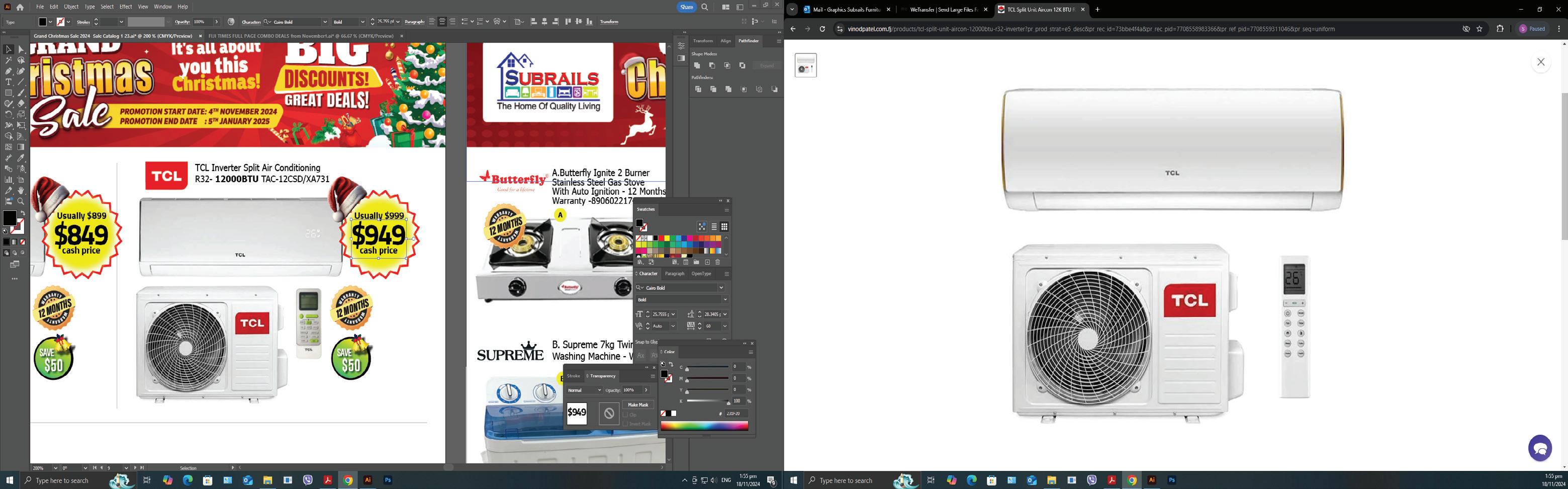Pick the Eyedropper tool

click(x=21, y=158)
